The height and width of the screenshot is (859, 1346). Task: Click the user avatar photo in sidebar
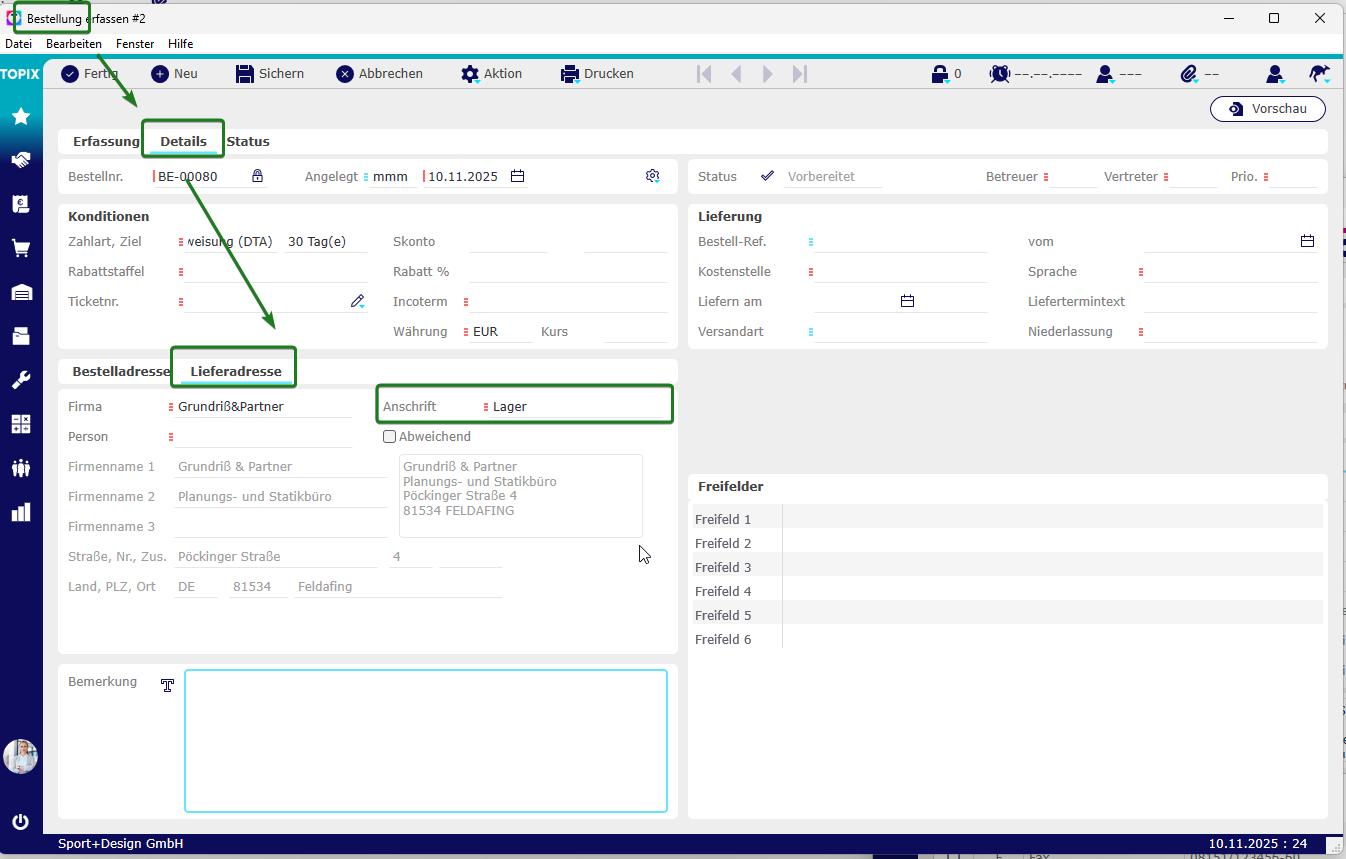click(x=20, y=756)
